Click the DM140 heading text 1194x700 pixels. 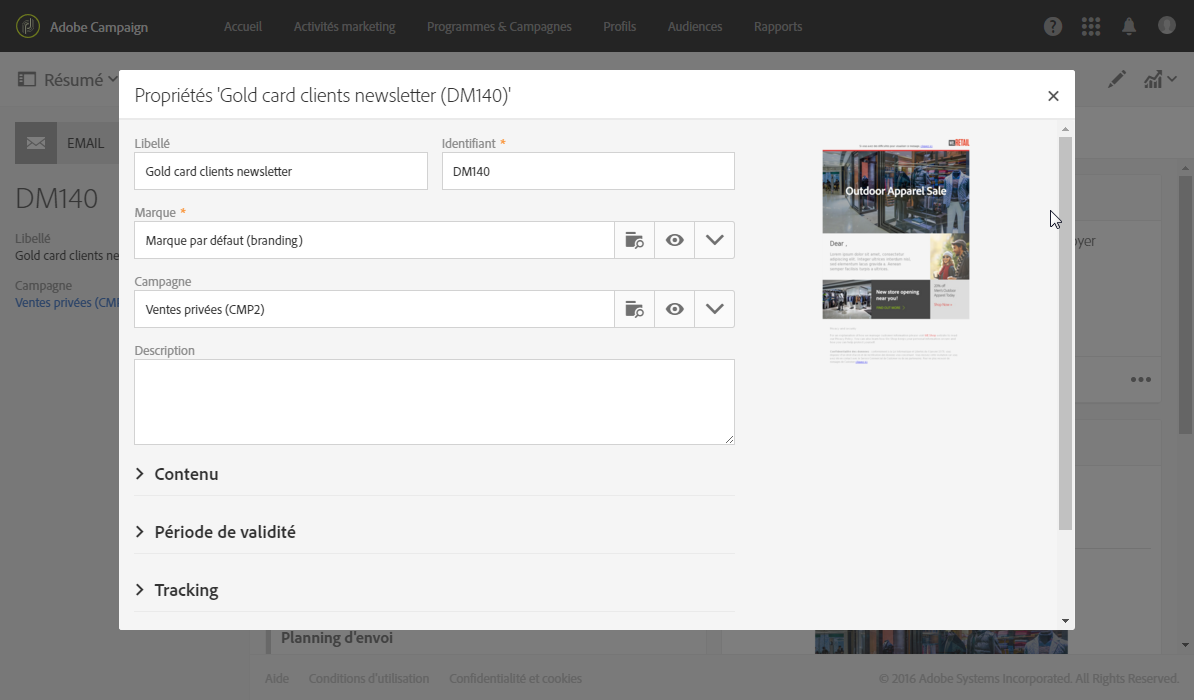[57, 199]
